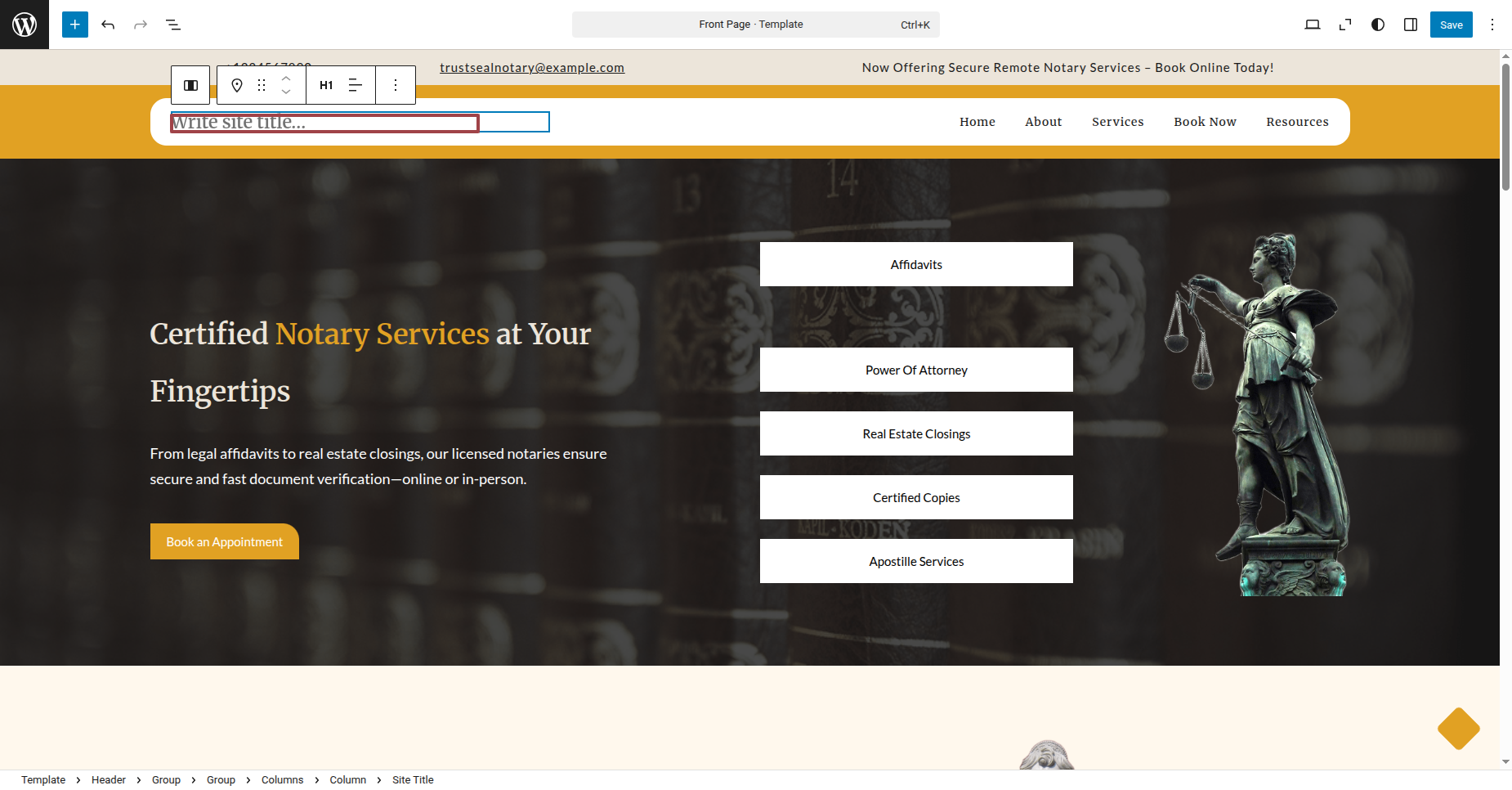Viewport: 1512px width, 790px height.
Task: Click the block inserter plus button
Action: click(x=75, y=25)
